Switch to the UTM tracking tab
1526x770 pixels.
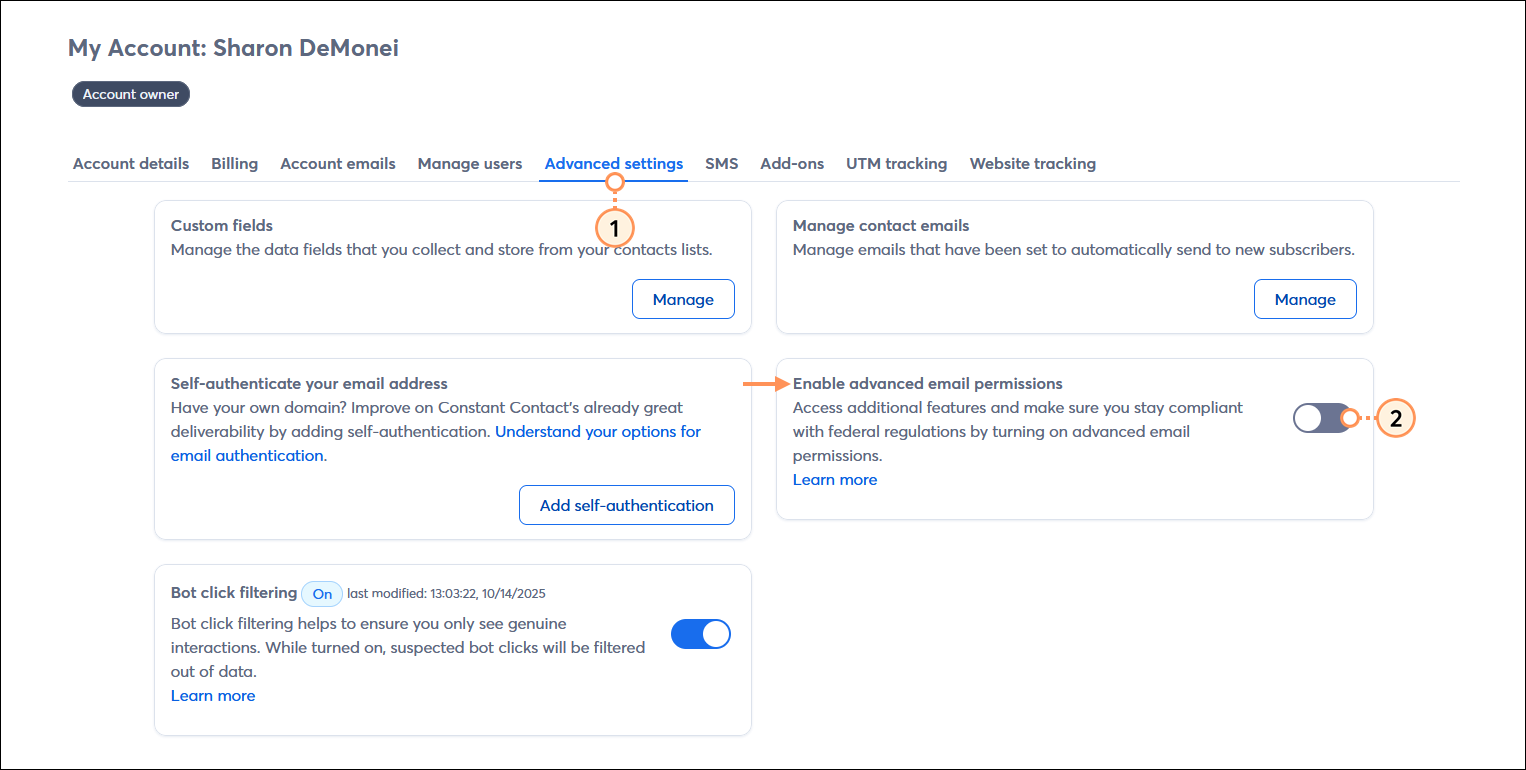896,163
